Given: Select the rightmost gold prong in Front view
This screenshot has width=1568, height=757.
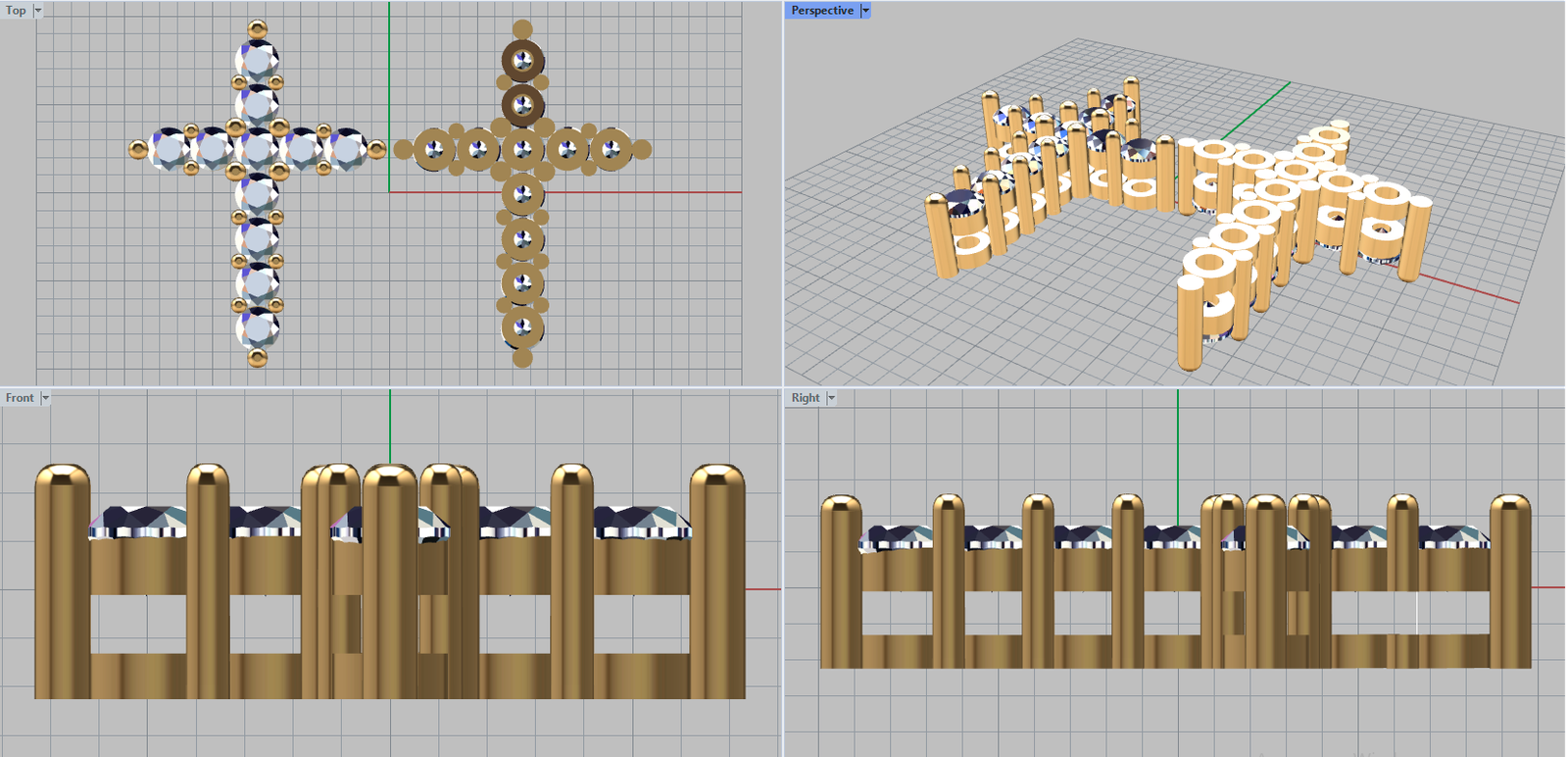Looking at the screenshot, I should [717, 588].
